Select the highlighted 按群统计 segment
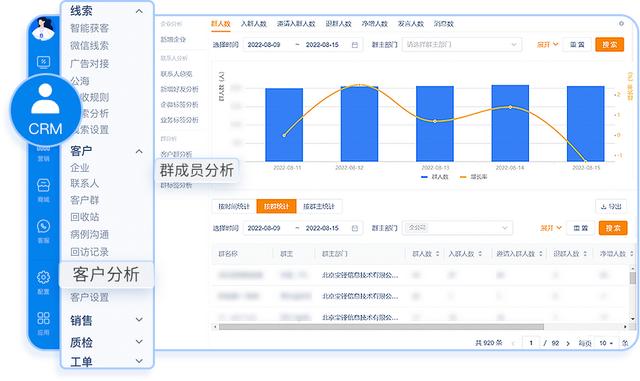Image resolution: width=640 pixels, height=381 pixels. coord(276,206)
